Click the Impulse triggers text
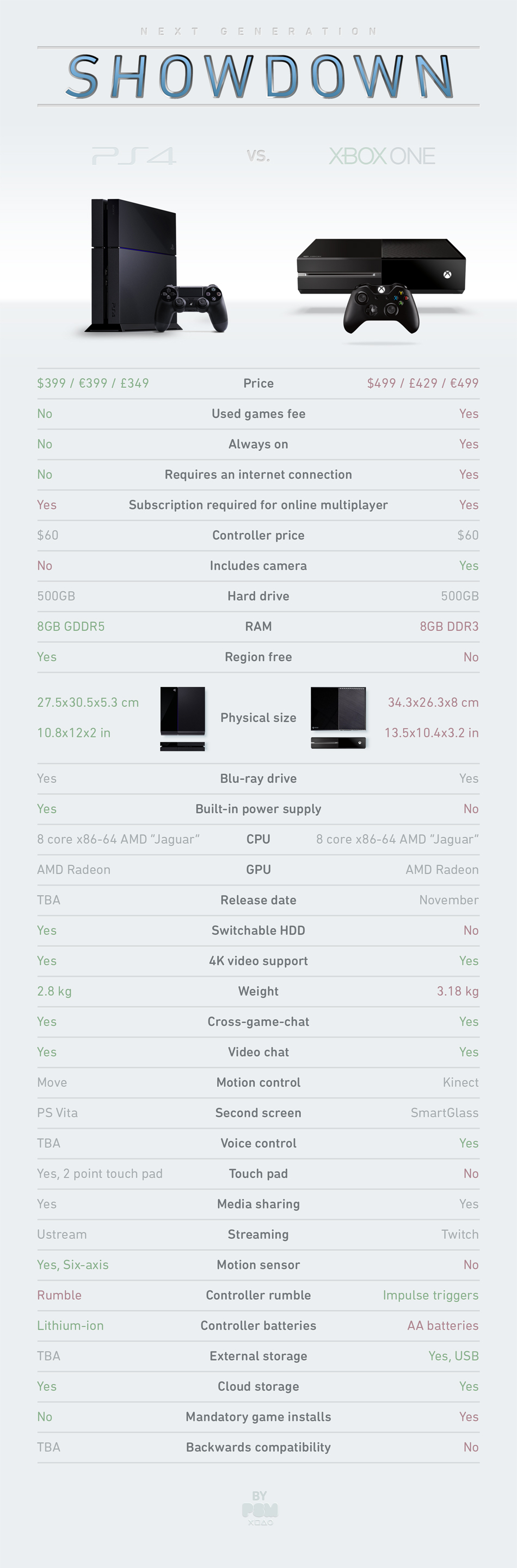The image size is (517, 1568). pyautogui.click(x=430, y=1296)
